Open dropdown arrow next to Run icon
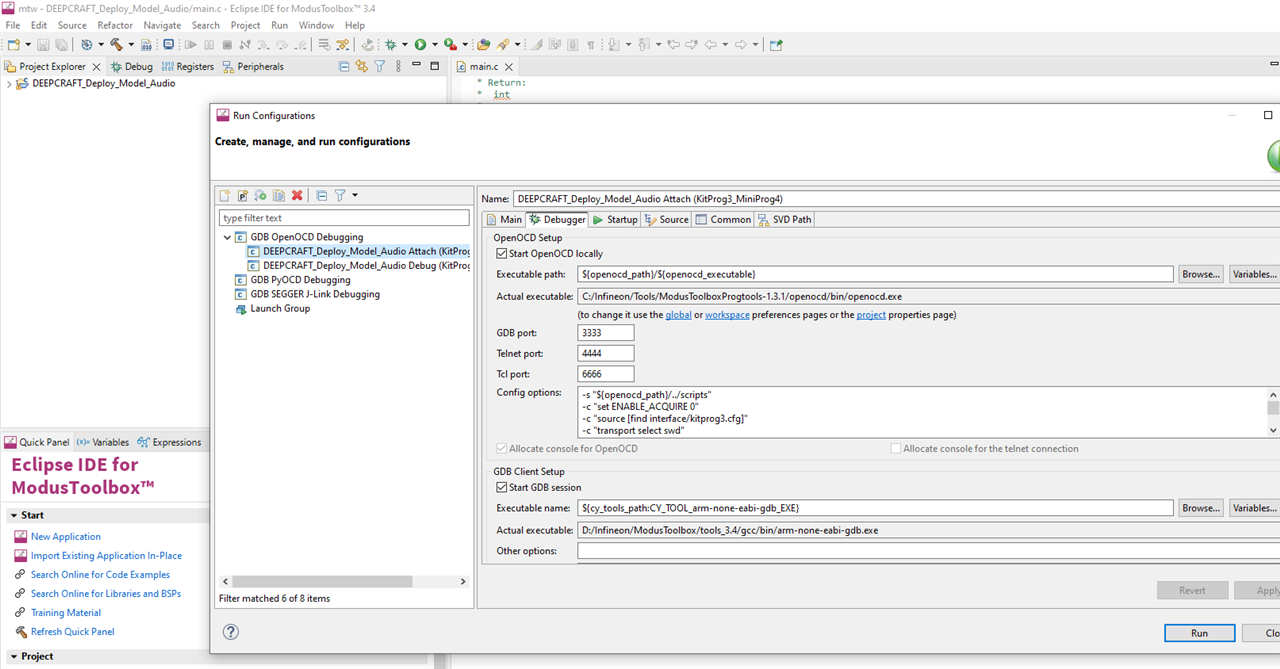The height and width of the screenshot is (669, 1280). (x=434, y=44)
